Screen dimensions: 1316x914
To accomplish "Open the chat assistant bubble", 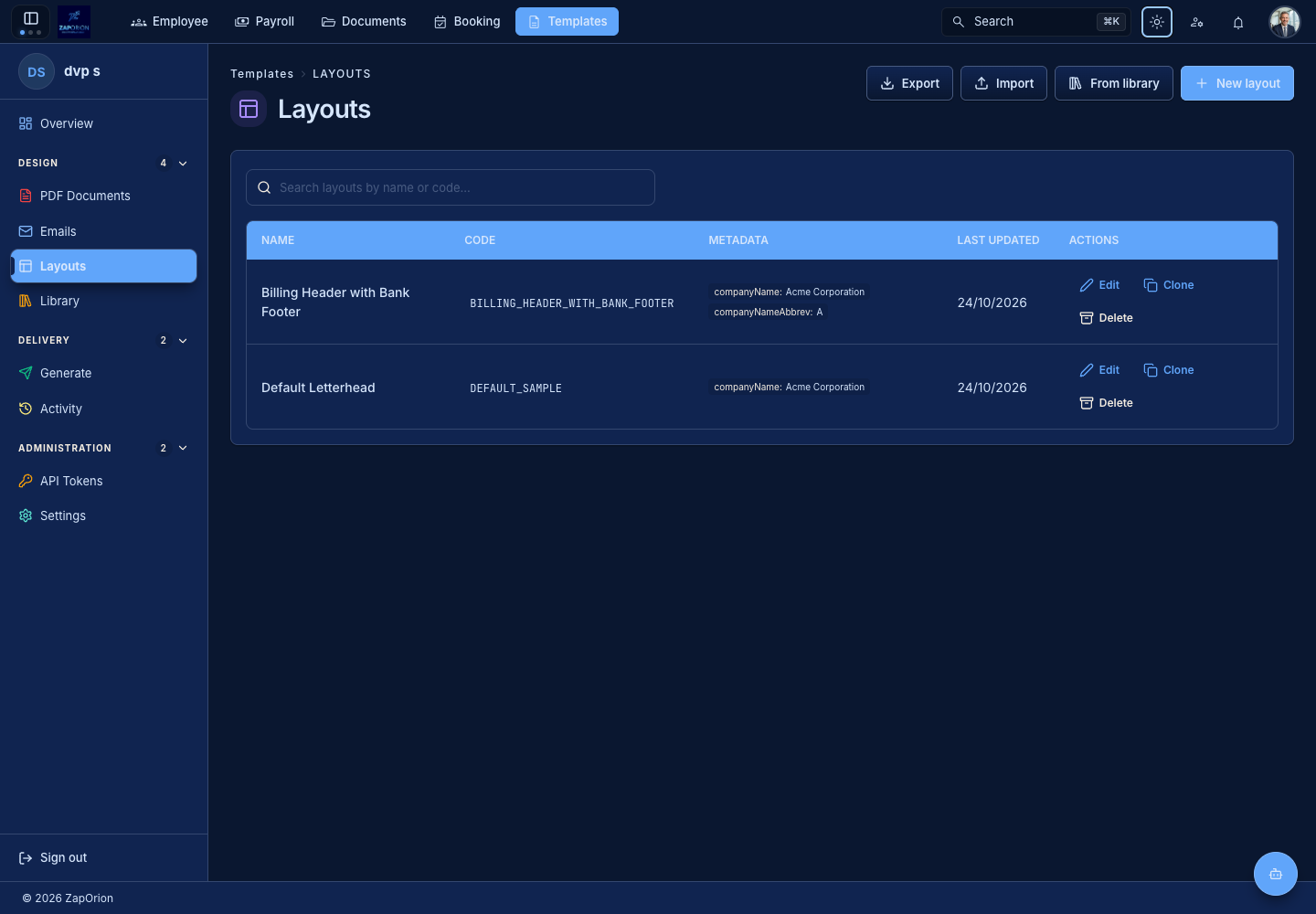I will pos(1276,874).
